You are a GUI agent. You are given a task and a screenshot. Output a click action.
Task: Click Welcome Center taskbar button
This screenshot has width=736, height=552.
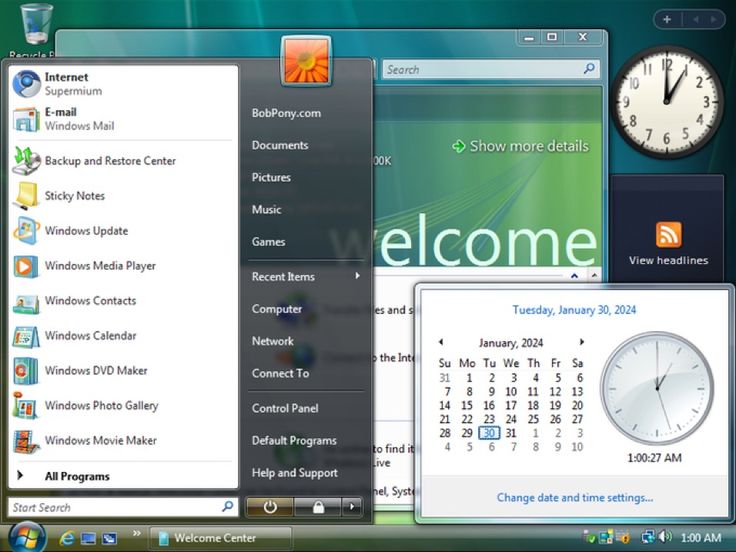221,538
